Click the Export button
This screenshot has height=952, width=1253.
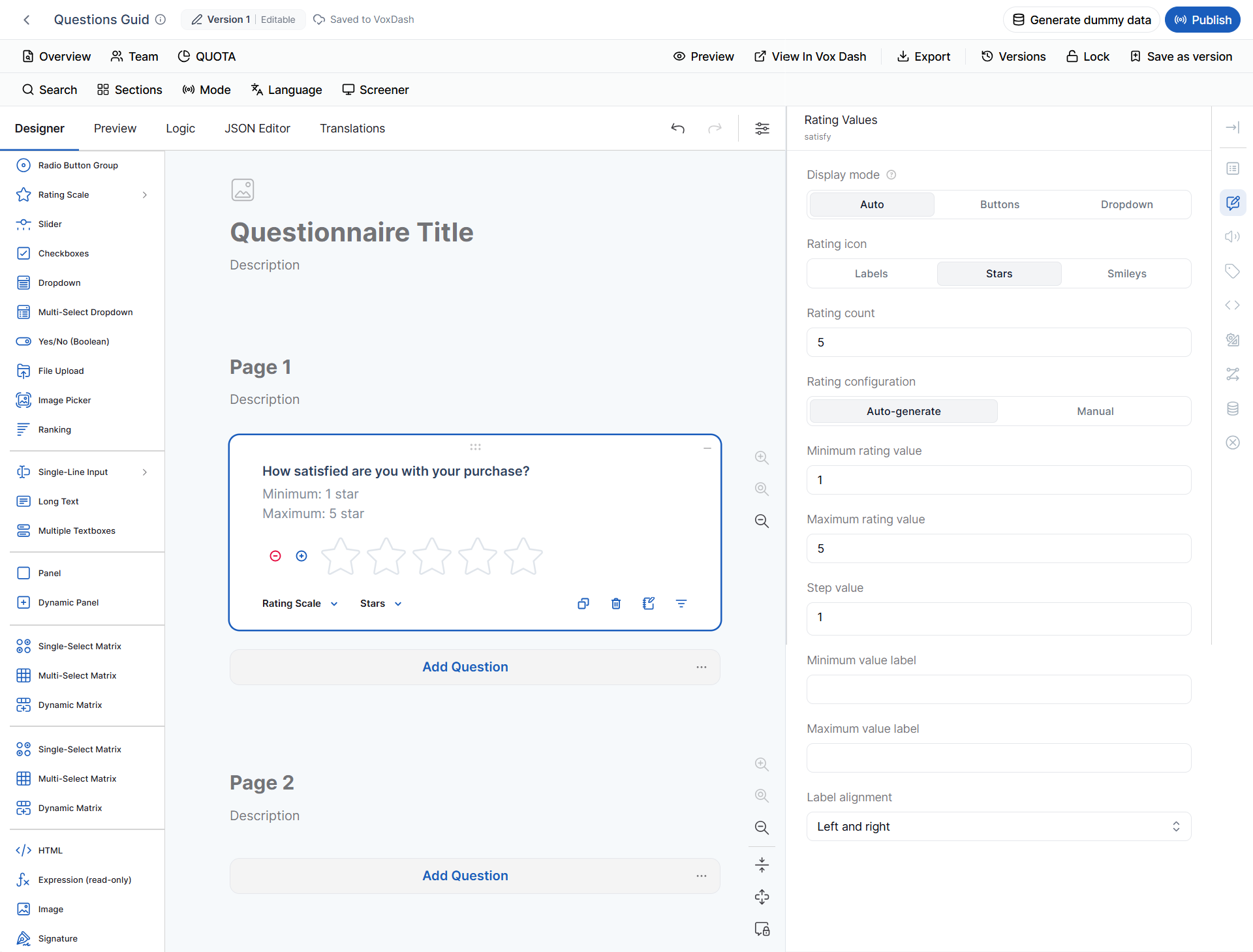tap(923, 56)
